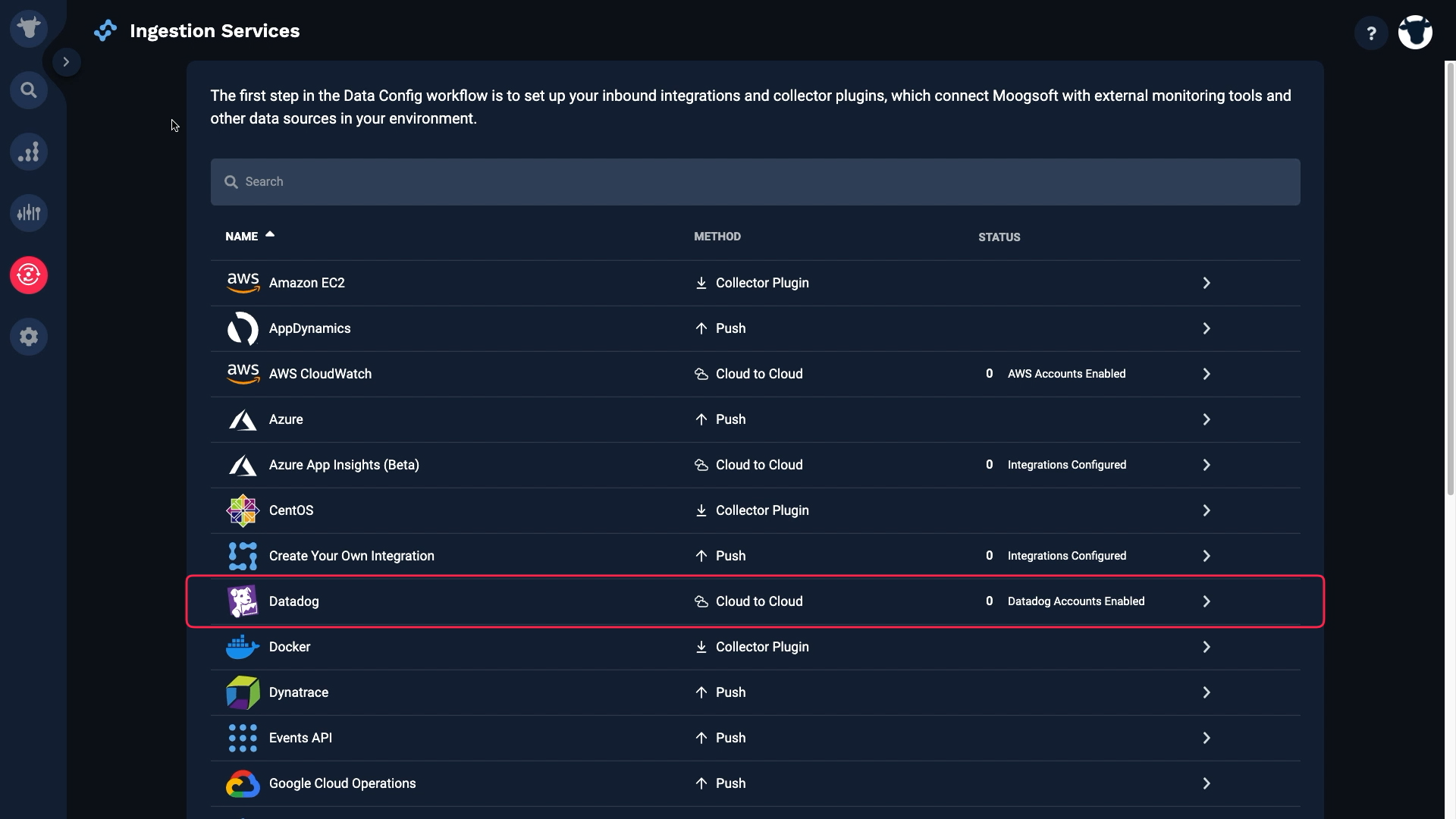The height and width of the screenshot is (819, 1456).
Task: Expand the Events API row chevron
Action: point(1207,738)
